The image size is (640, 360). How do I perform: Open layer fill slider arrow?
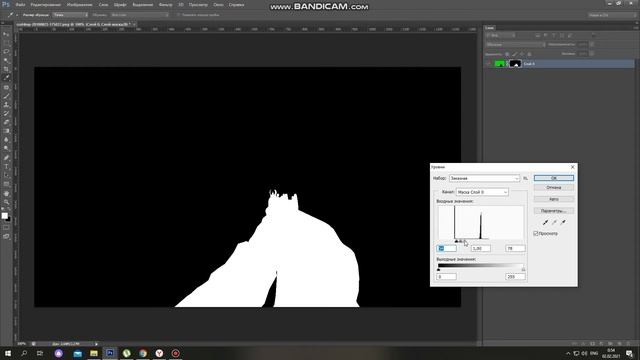591,54
